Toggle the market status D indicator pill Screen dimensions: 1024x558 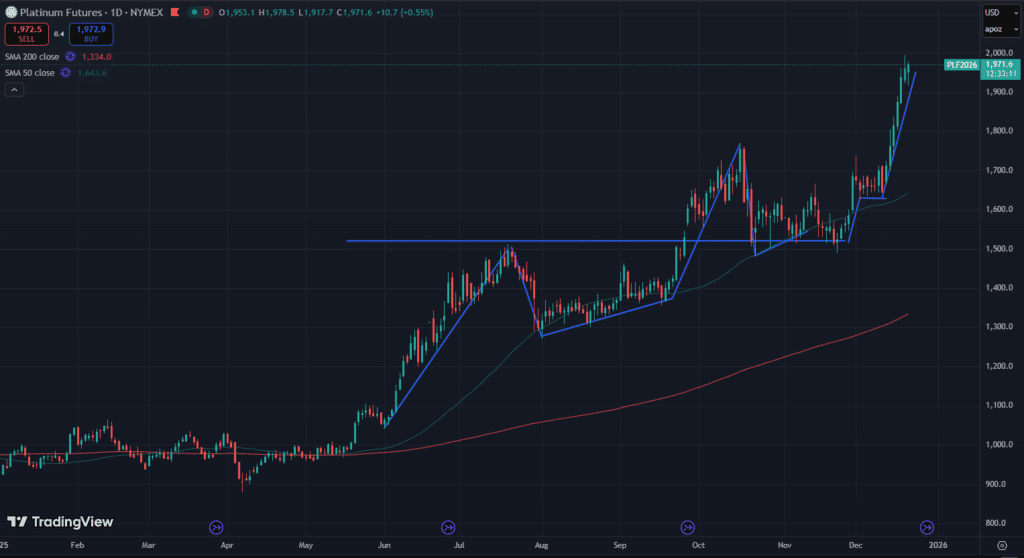pos(207,12)
